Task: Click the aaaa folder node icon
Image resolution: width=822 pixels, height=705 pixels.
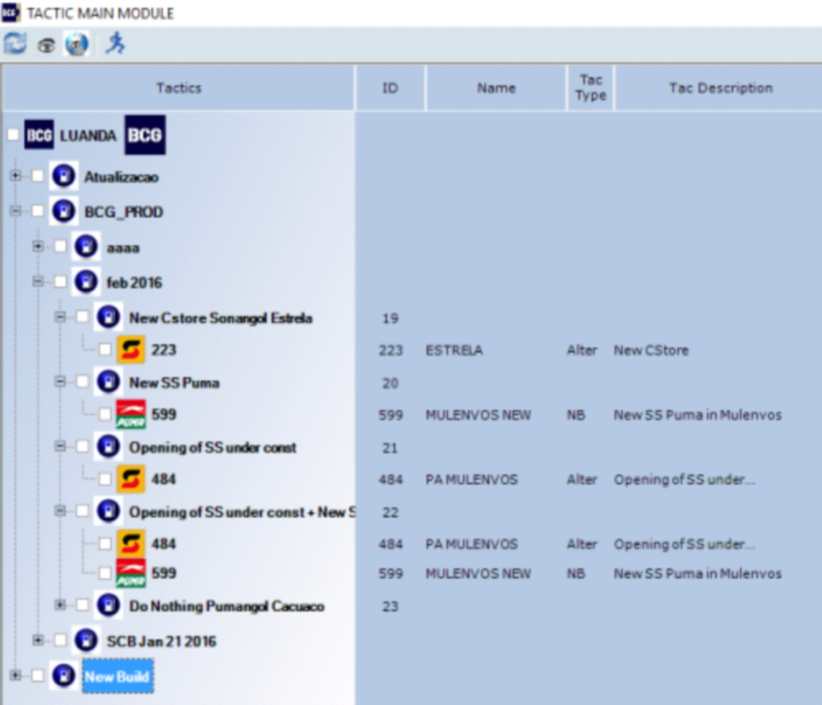Action: [86, 246]
